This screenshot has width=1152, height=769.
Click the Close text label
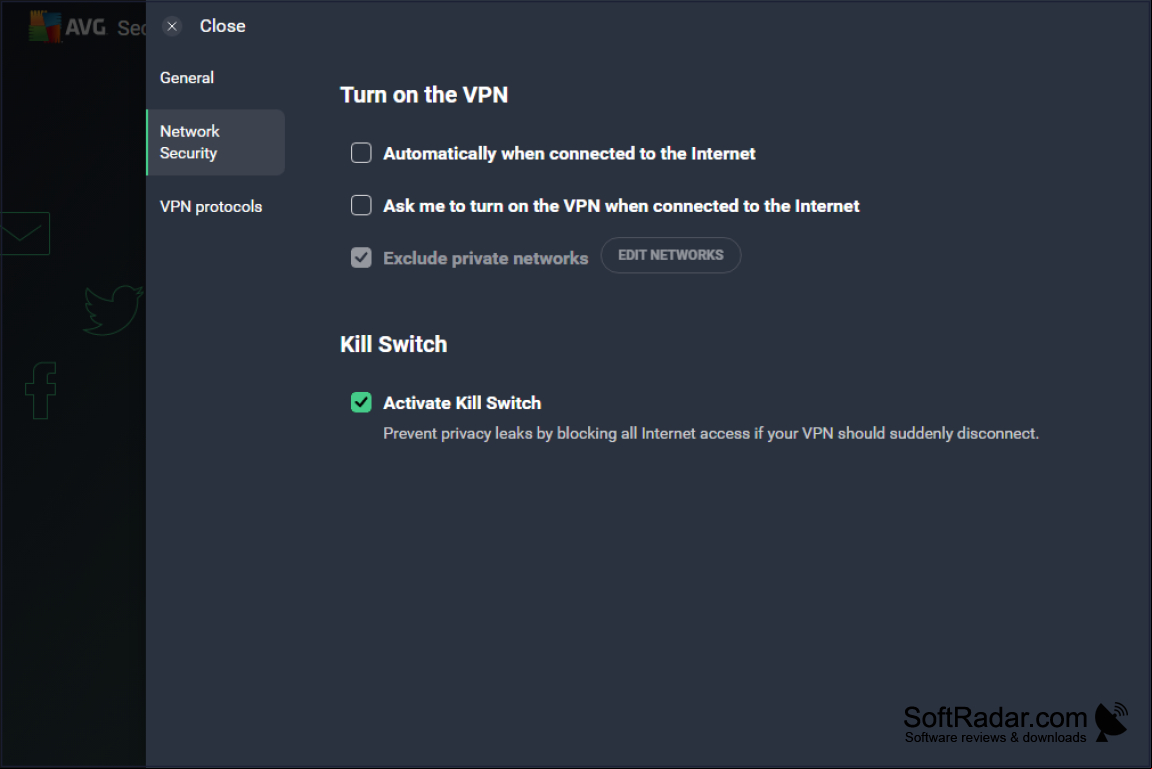(x=223, y=26)
